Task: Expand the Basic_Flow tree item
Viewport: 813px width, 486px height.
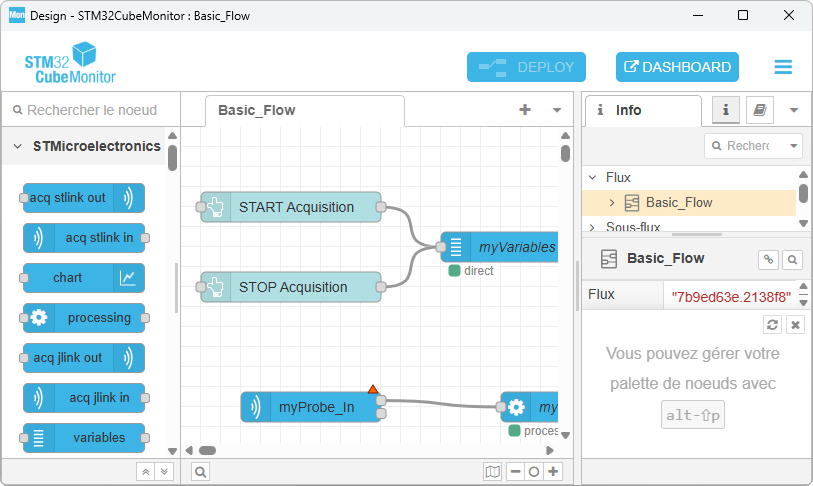Action: coord(612,203)
